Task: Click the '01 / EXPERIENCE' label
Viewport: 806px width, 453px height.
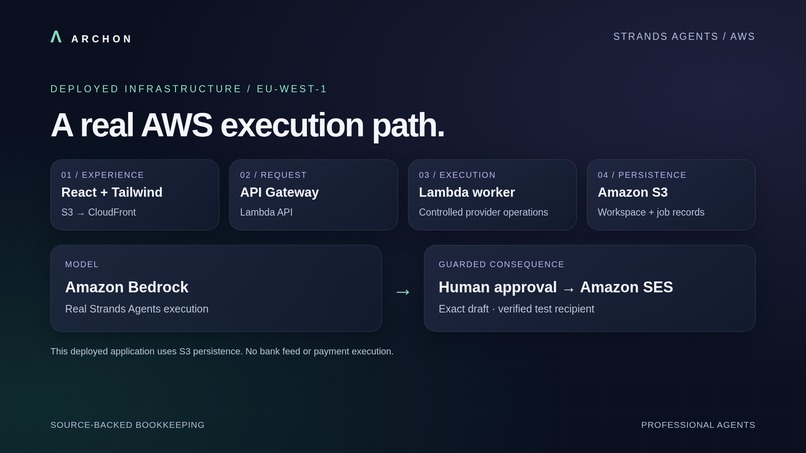Action: click(x=102, y=175)
